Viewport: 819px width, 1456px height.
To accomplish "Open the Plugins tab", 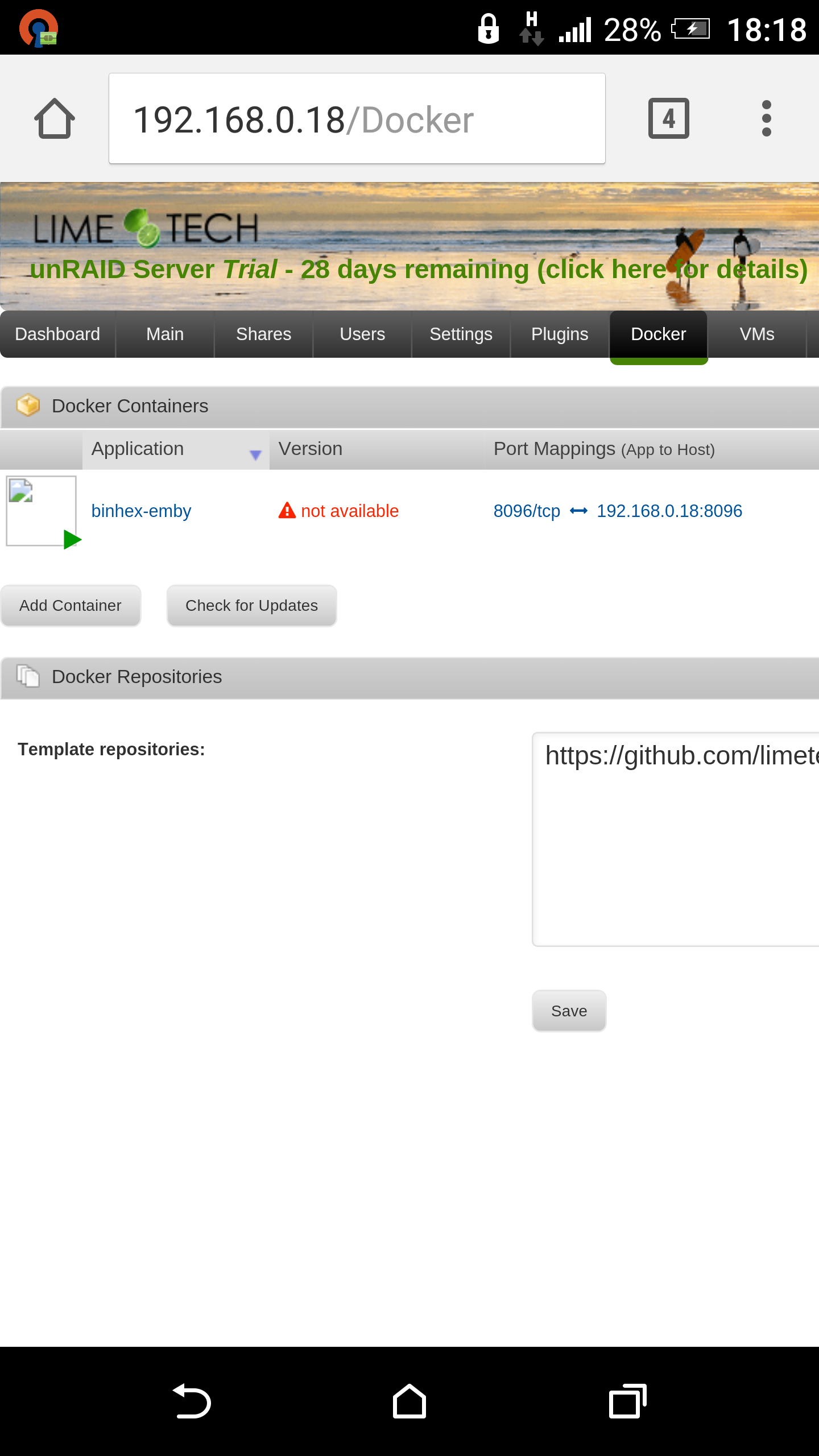I will 560,334.
